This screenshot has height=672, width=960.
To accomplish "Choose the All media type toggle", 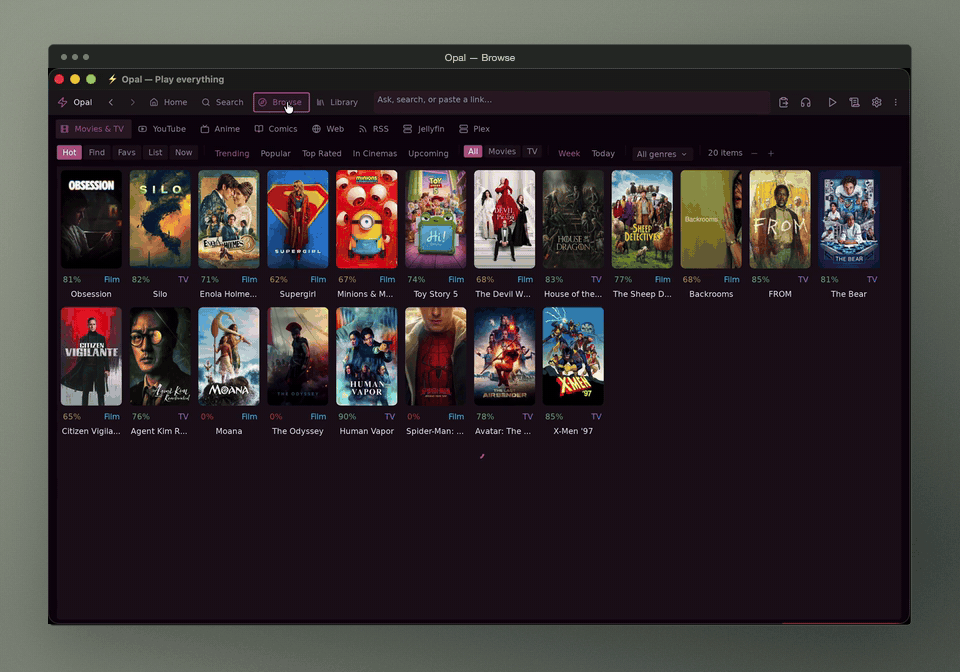I will 473,151.
